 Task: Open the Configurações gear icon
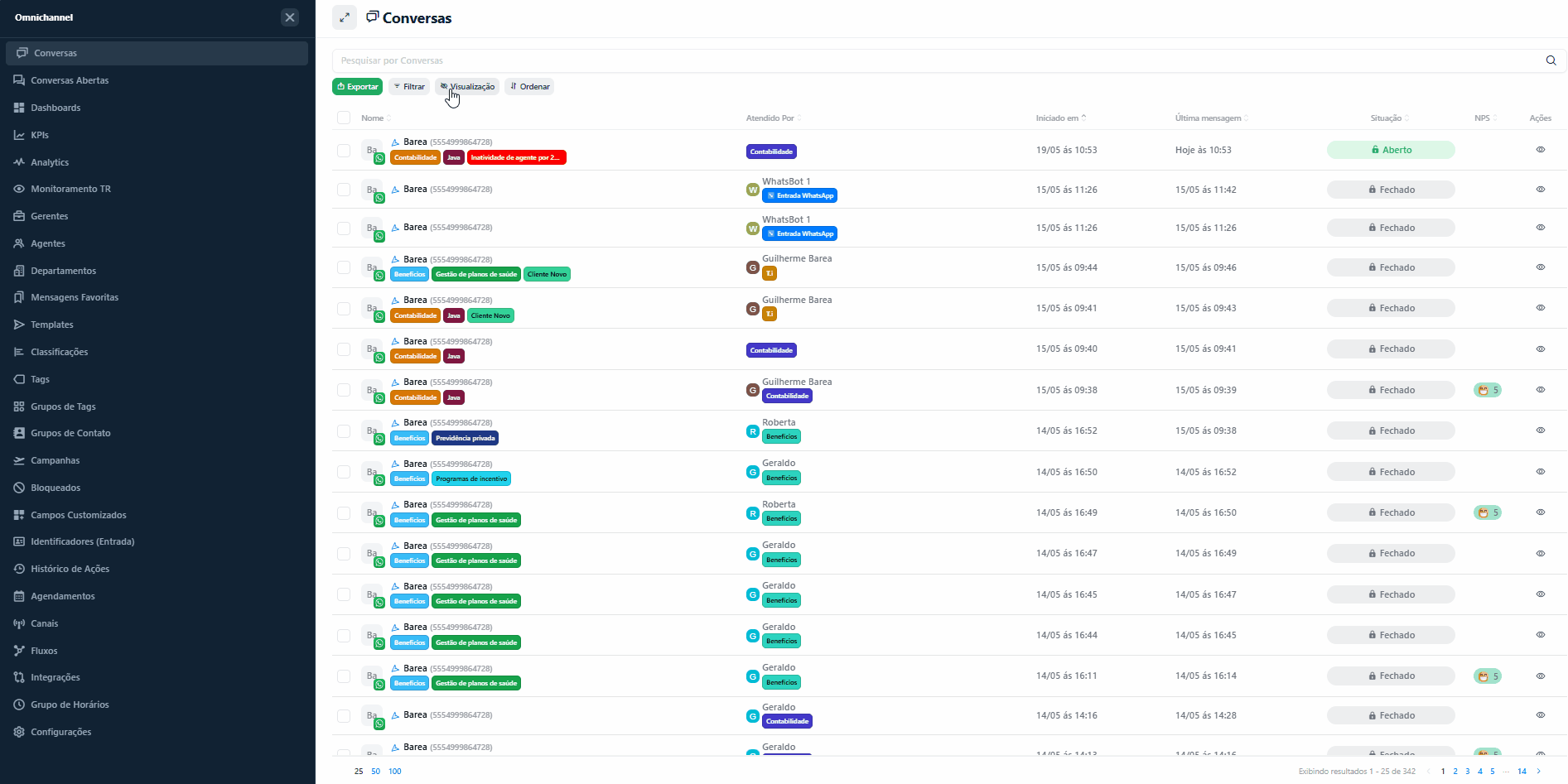click(19, 732)
